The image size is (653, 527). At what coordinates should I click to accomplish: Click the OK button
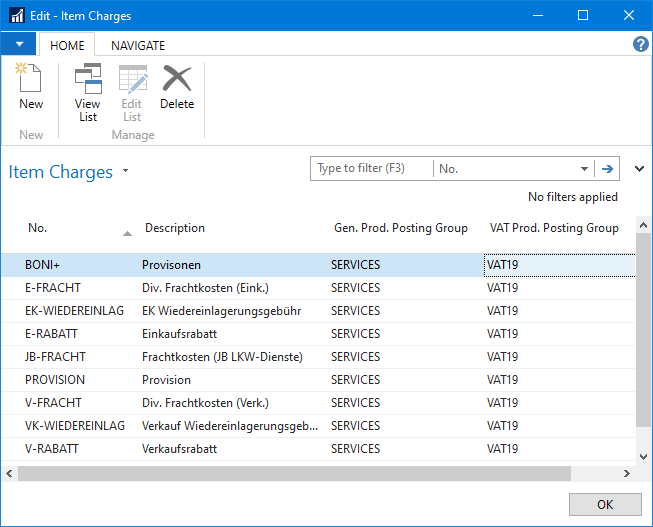click(605, 505)
